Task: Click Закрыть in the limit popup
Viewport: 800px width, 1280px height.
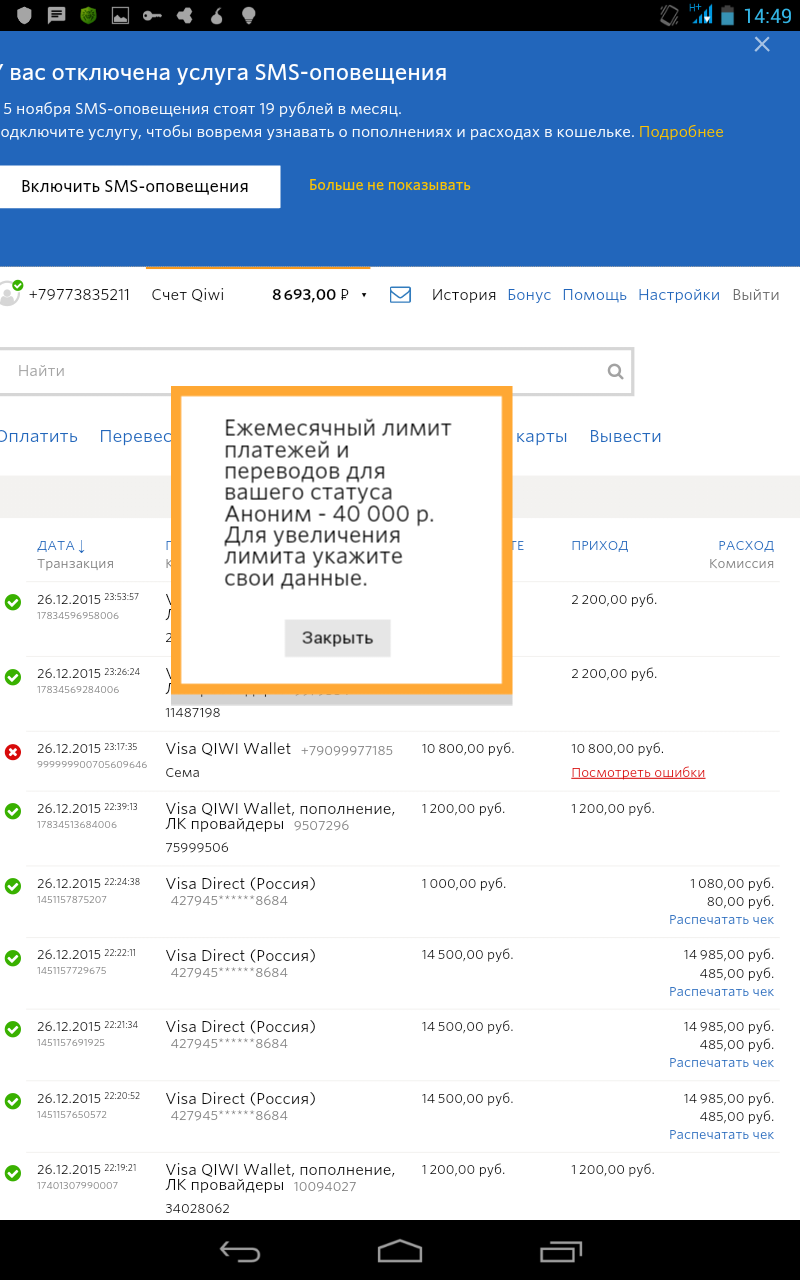Action: point(337,638)
